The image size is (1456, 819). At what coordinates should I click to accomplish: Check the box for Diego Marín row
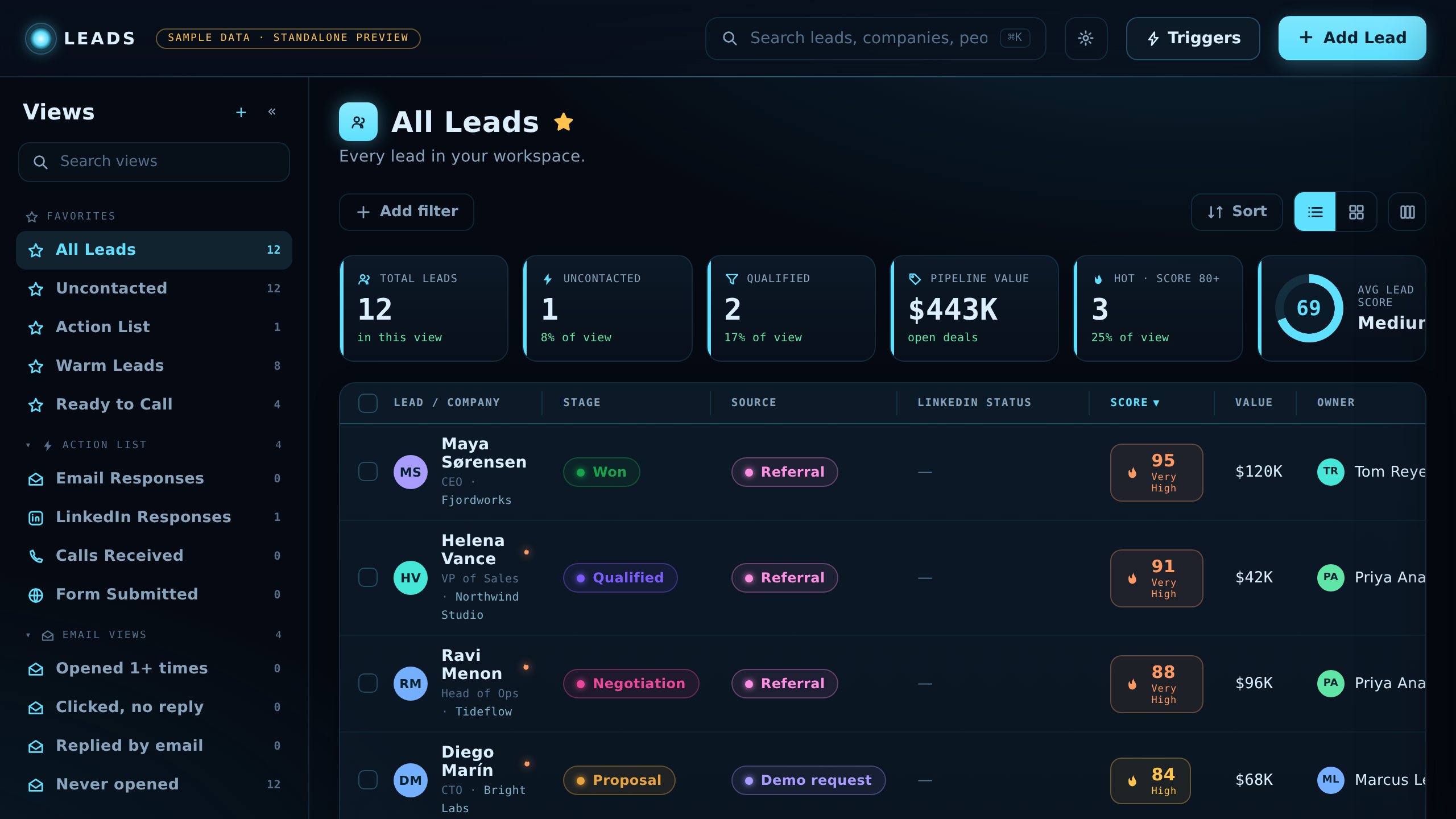tap(368, 780)
